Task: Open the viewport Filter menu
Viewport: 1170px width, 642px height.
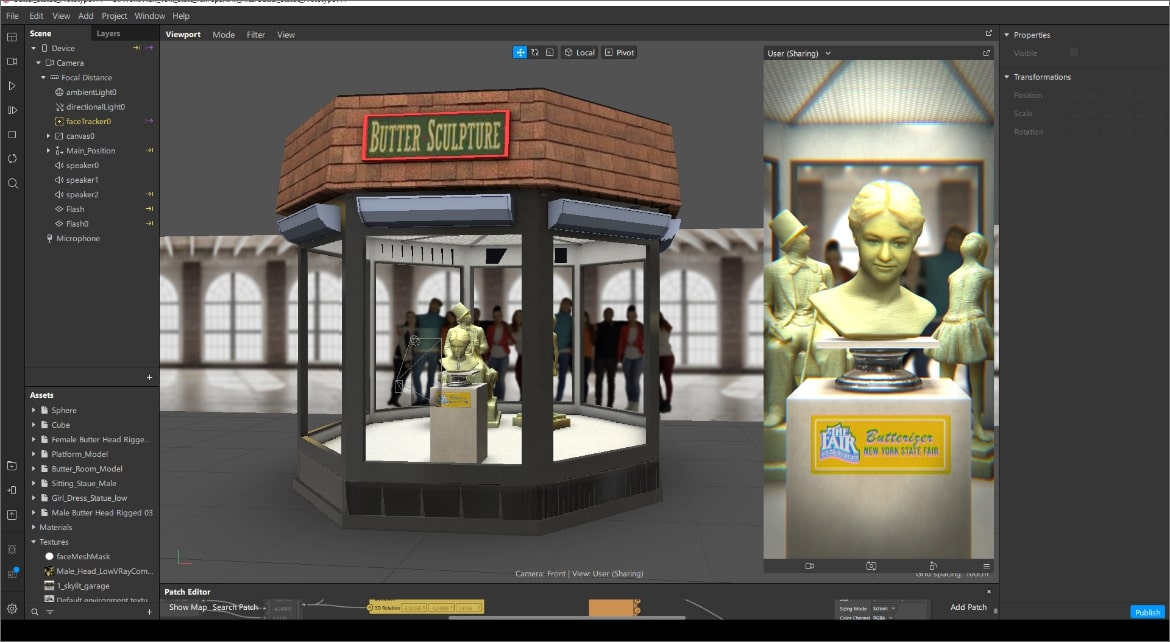Action: tap(256, 34)
